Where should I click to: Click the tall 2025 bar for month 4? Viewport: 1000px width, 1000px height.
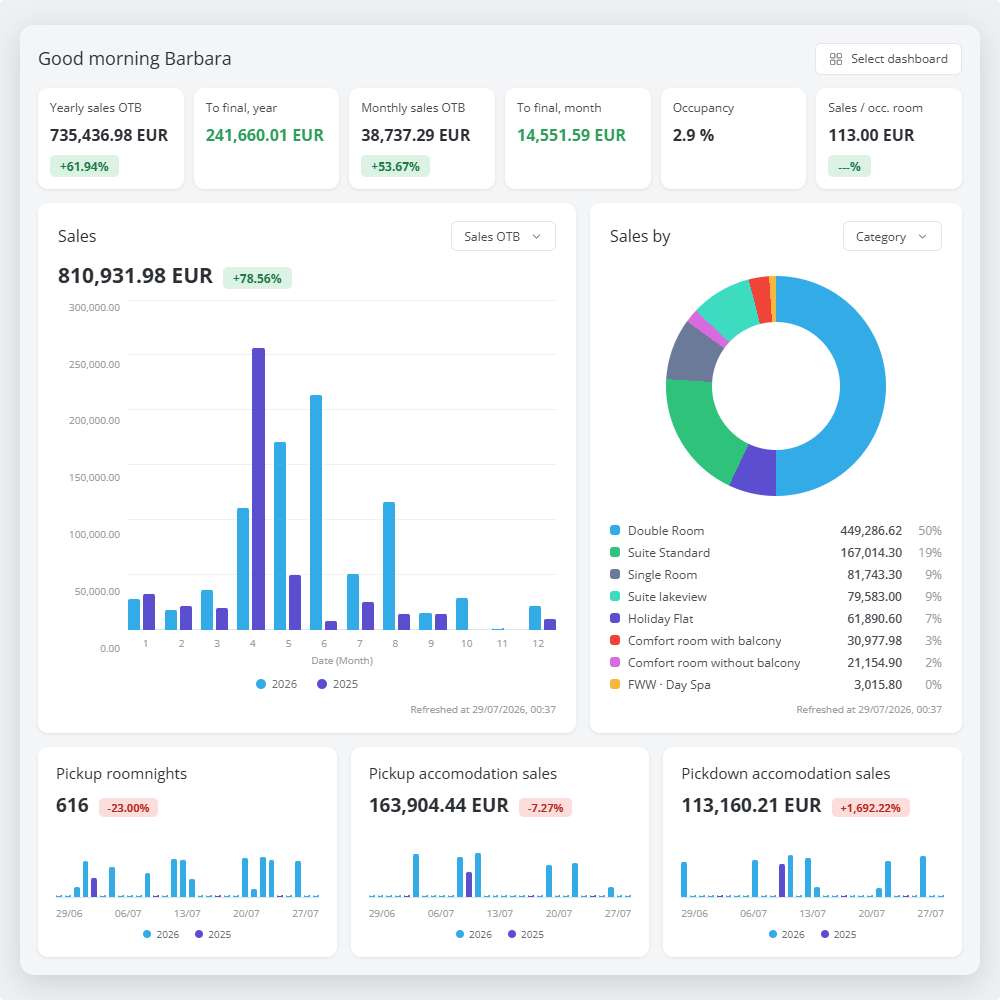pos(258,489)
